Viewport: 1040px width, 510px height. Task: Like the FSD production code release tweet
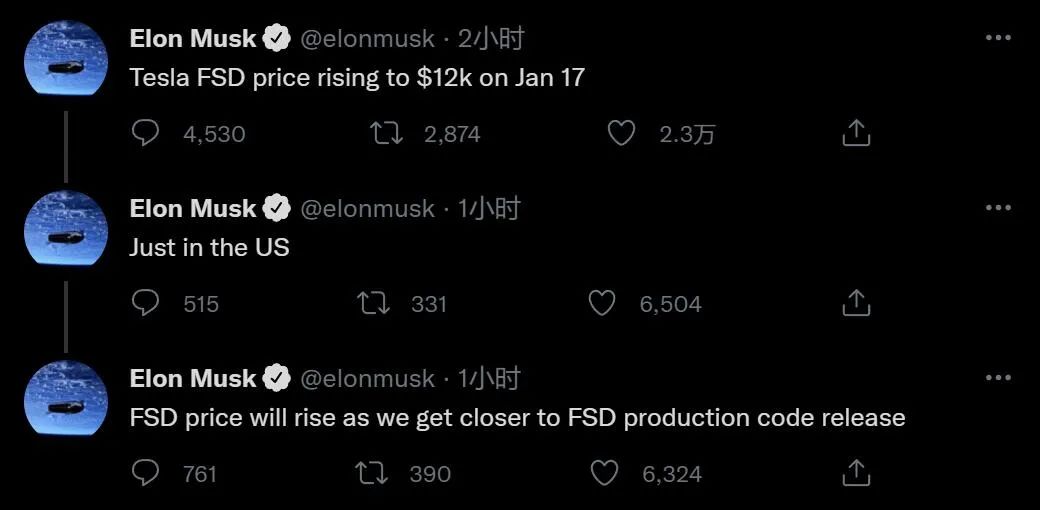(x=604, y=473)
